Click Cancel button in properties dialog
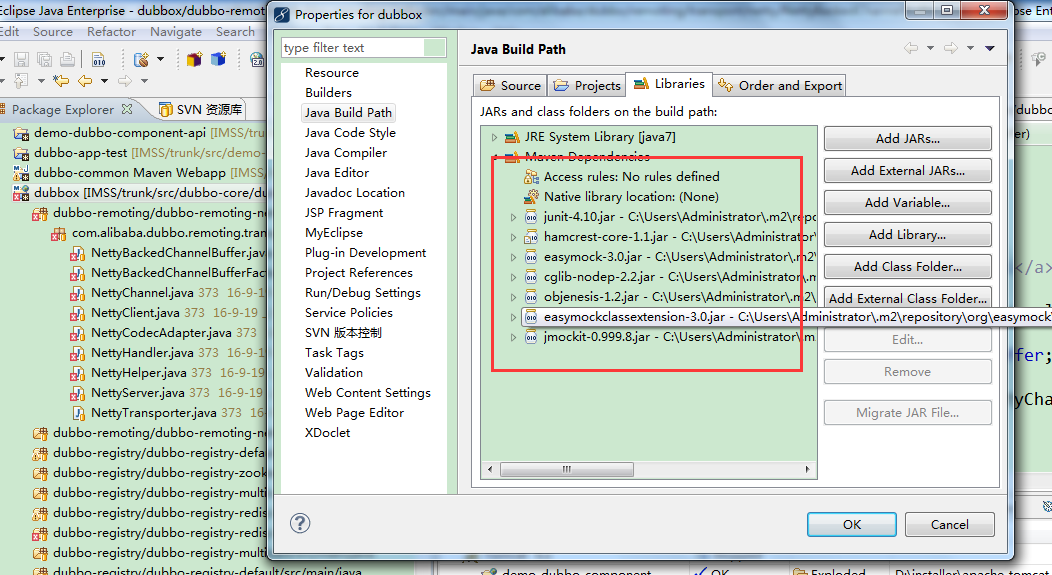Image resolution: width=1052 pixels, height=575 pixels. [949, 525]
